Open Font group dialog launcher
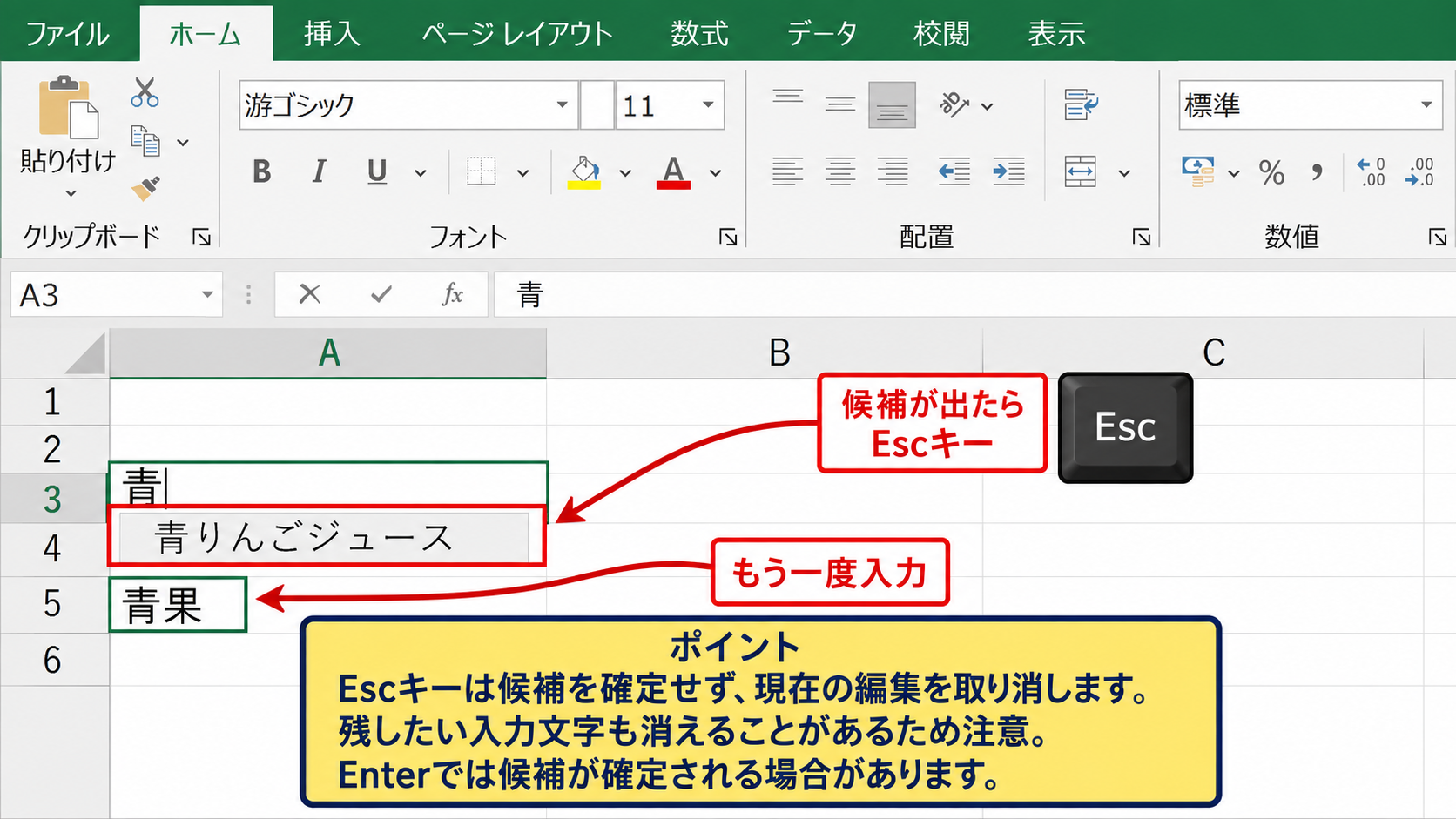The image size is (1456, 819). 728,237
